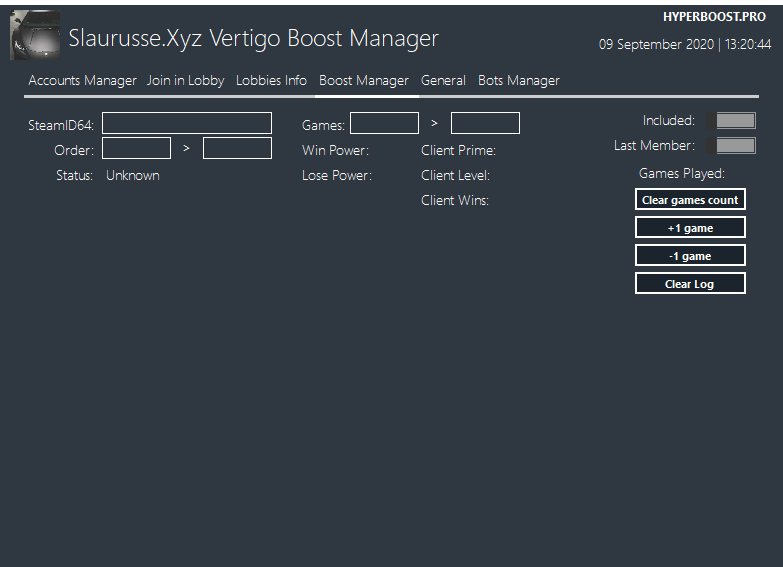
Task: Click the HYPERBOOST.PRO link text
Action: [714, 17]
